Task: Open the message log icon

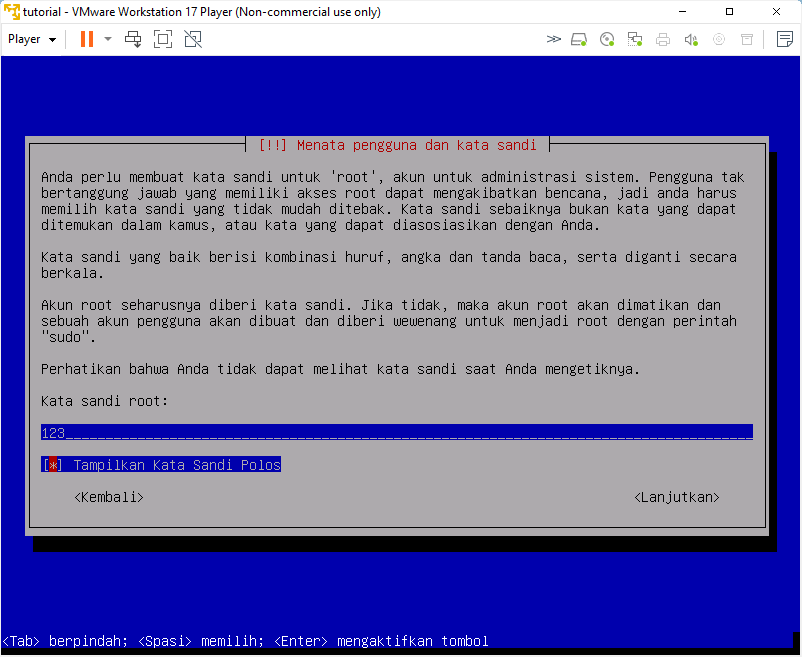Action: 785,39
